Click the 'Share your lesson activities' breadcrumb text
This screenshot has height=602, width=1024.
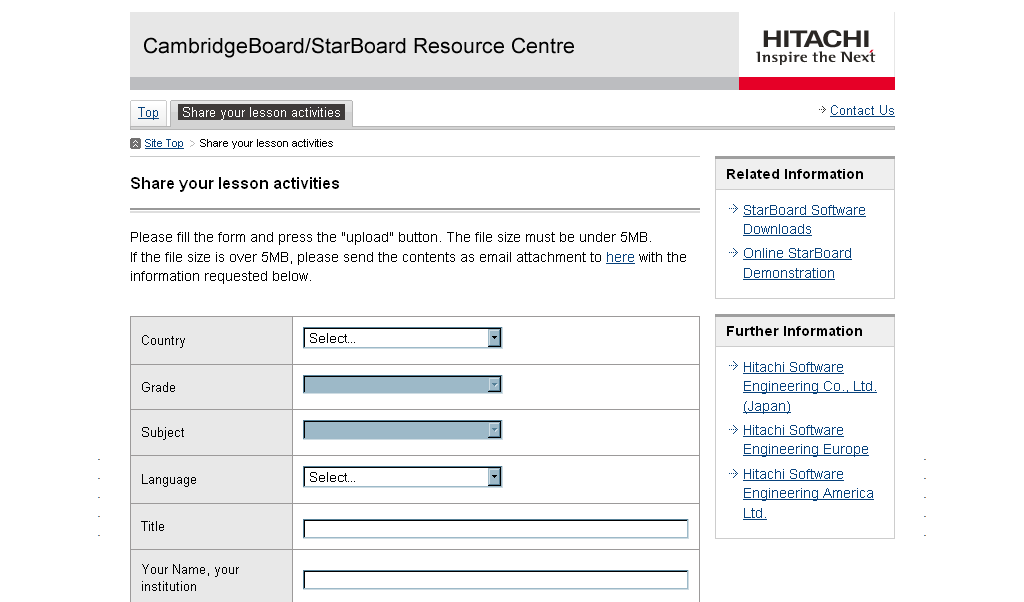pyautogui.click(x=266, y=143)
